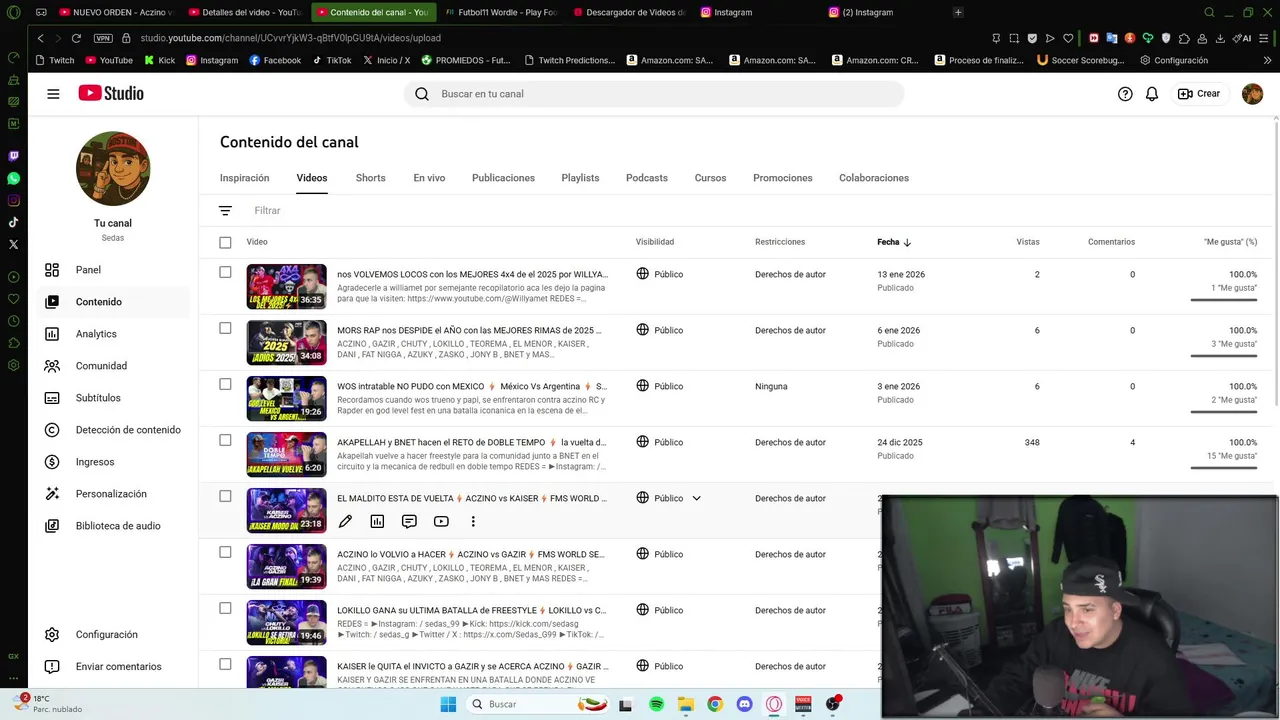Open the Instagram bookmark
Screen dimensions: 1280x720
click(x=211, y=60)
